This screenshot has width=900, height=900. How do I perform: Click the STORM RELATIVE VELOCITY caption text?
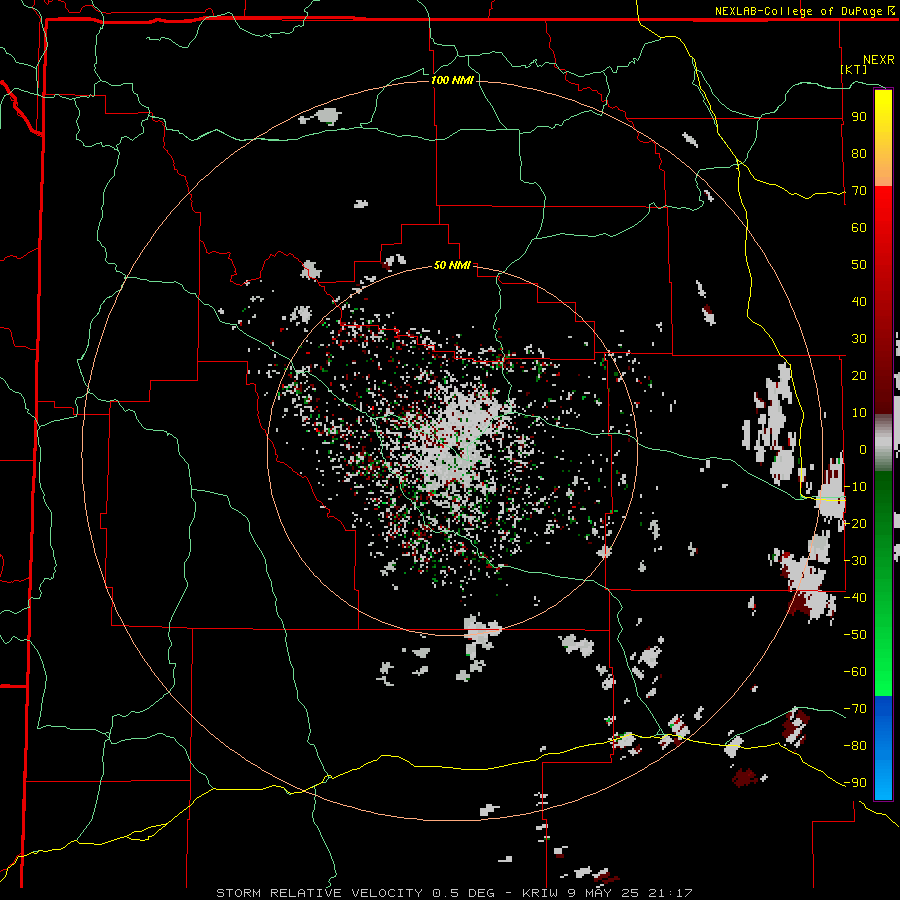[x=319, y=893]
